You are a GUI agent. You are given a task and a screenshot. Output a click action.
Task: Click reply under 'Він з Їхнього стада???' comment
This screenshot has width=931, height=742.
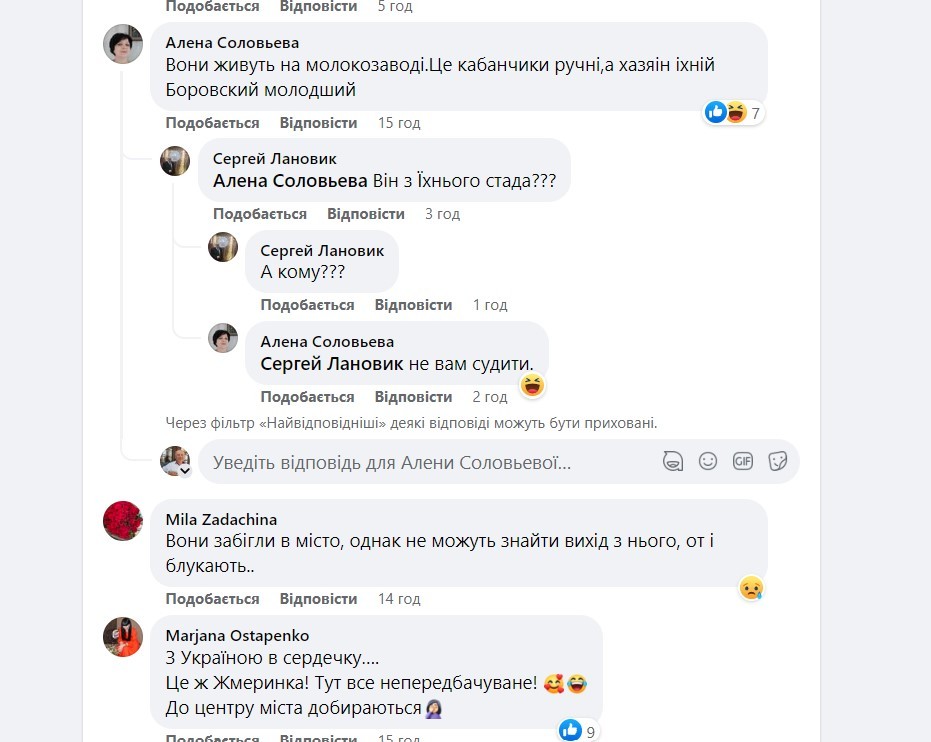(366, 214)
